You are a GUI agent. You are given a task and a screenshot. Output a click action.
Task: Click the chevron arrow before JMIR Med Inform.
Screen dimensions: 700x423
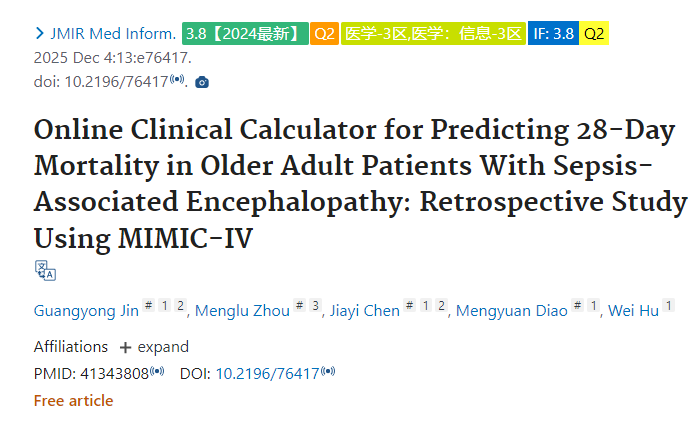pyautogui.click(x=39, y=33)
